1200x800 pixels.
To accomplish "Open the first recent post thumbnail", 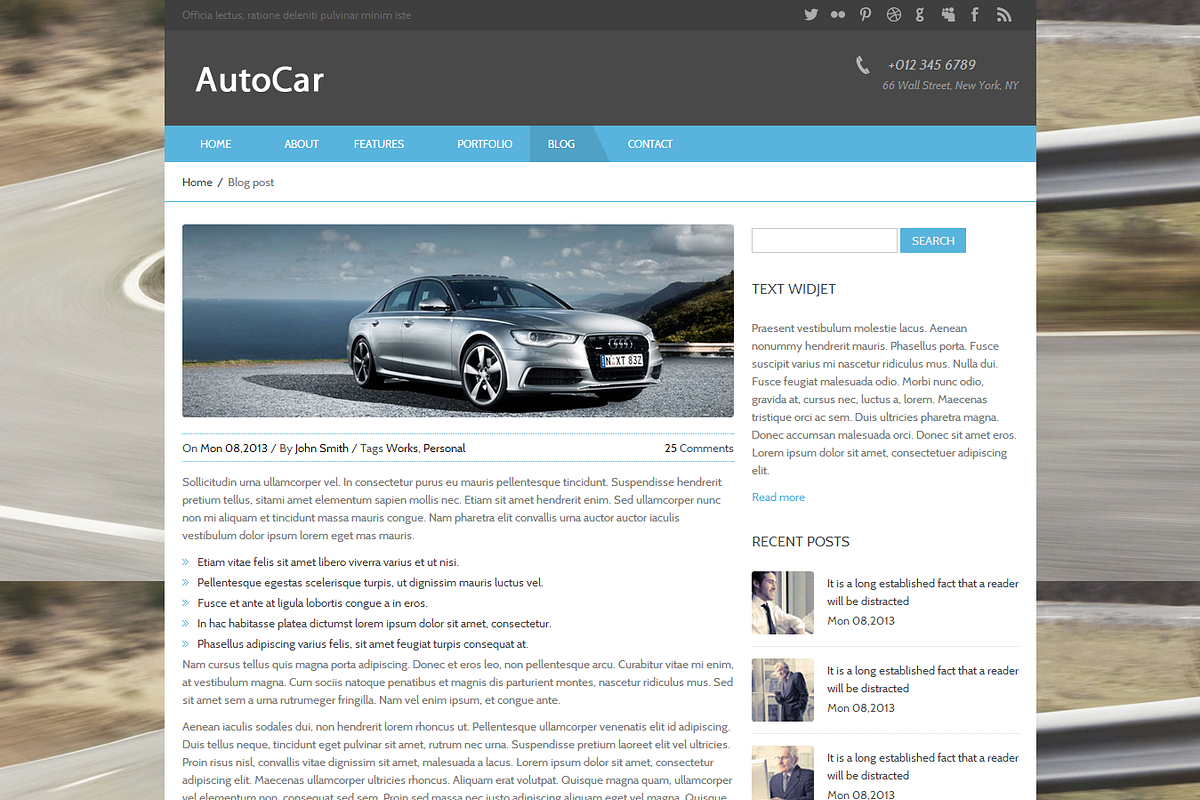I will point(783,602).
